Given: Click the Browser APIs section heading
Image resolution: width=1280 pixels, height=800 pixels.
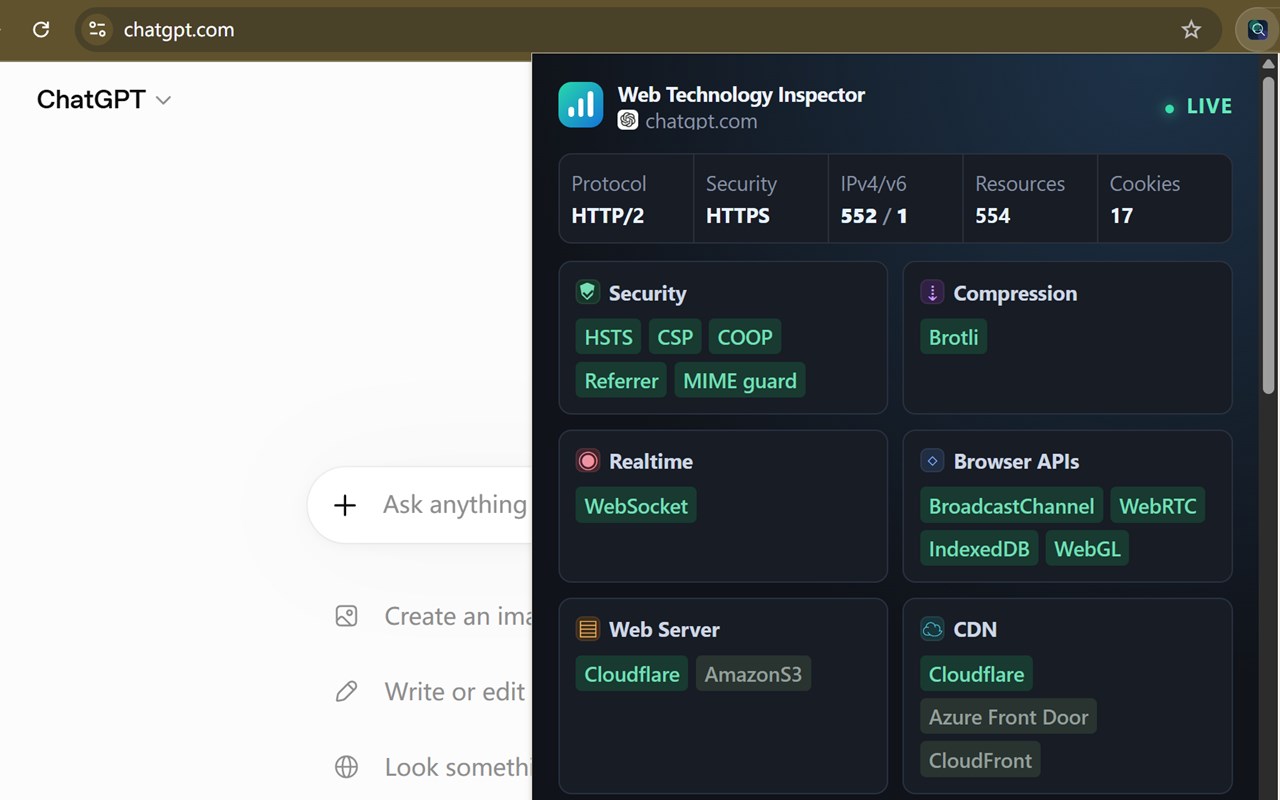Looking at the screenshot, I should tap(1016, 461).
